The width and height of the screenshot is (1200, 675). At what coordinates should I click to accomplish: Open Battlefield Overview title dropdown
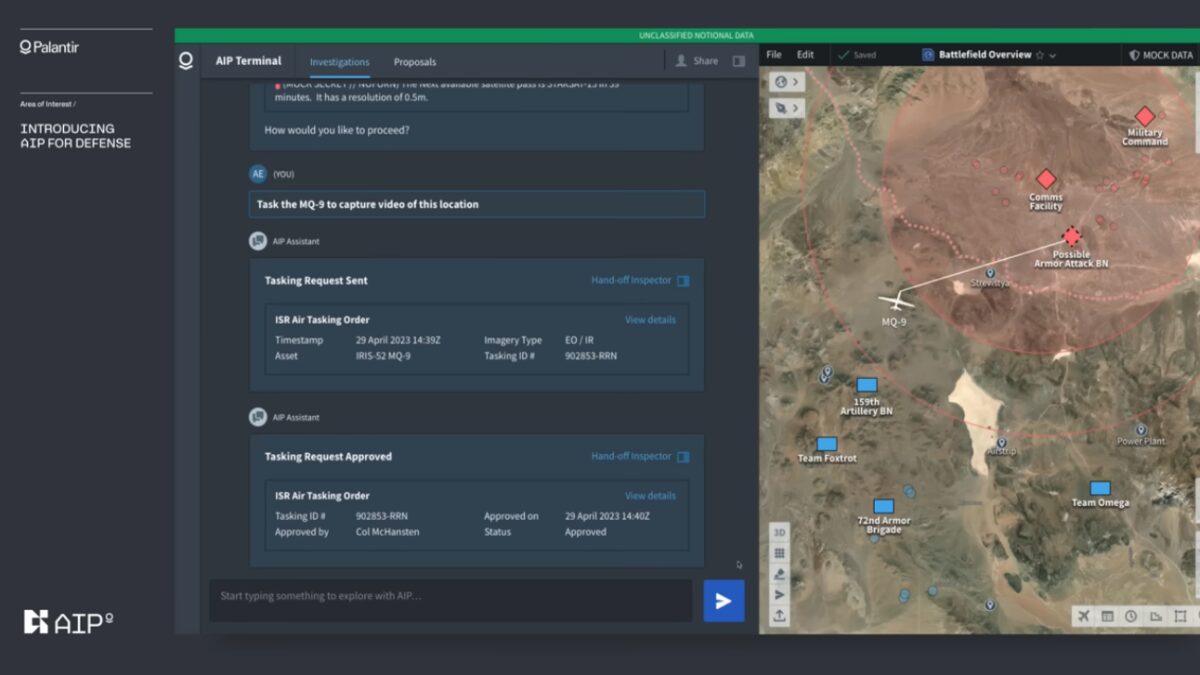pos(1053,56)
